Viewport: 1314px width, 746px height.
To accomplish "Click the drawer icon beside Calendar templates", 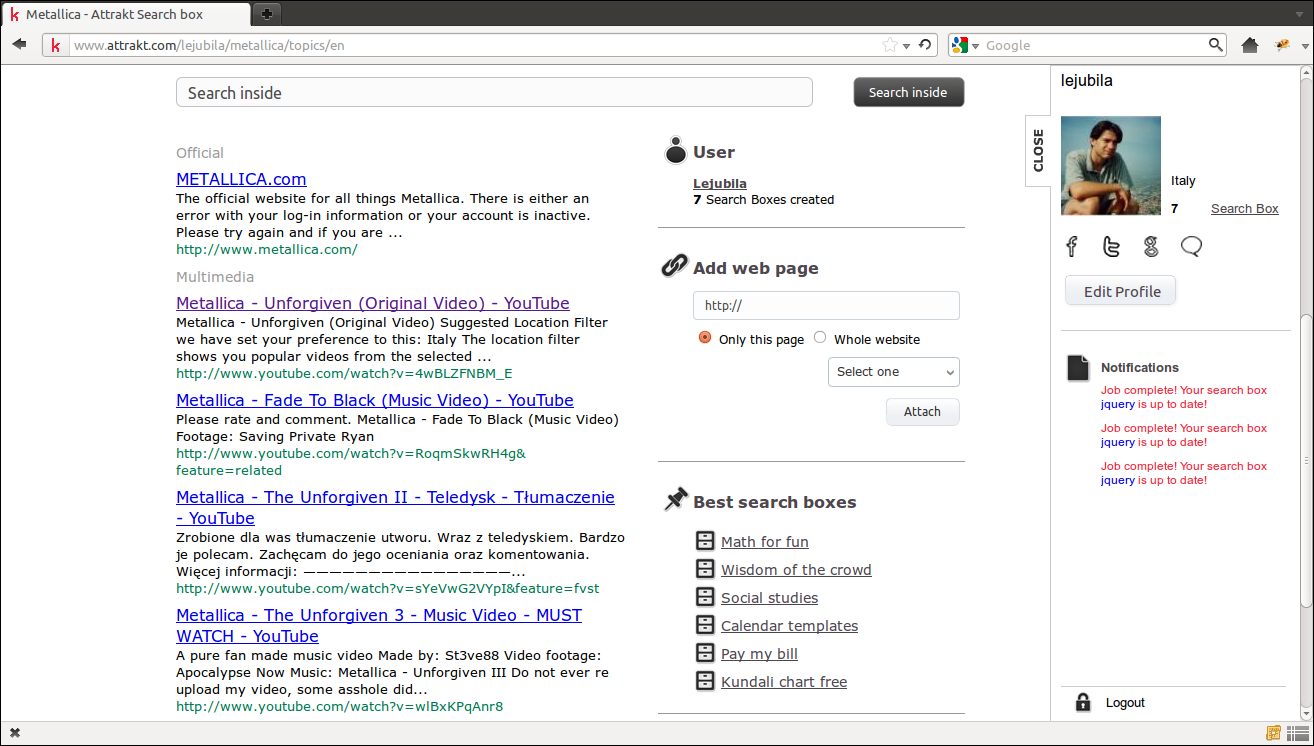I will [705, 625].
